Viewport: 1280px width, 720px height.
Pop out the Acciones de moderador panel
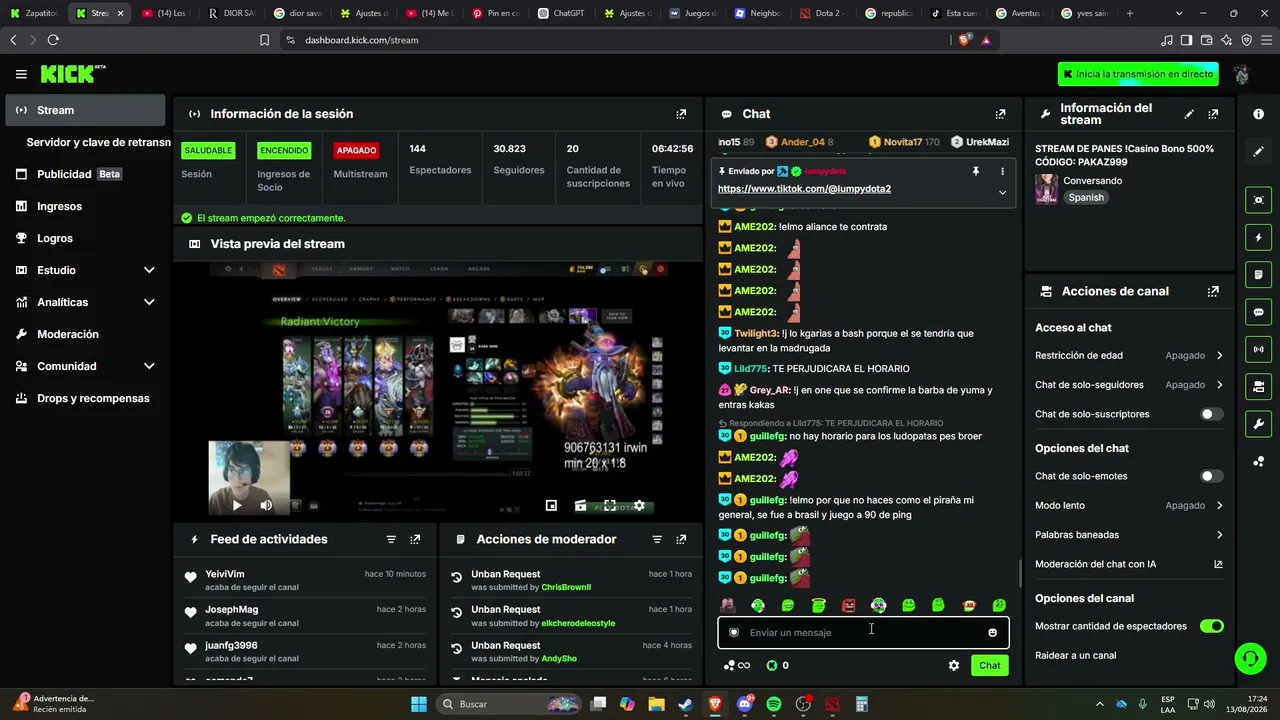(681, 539)
